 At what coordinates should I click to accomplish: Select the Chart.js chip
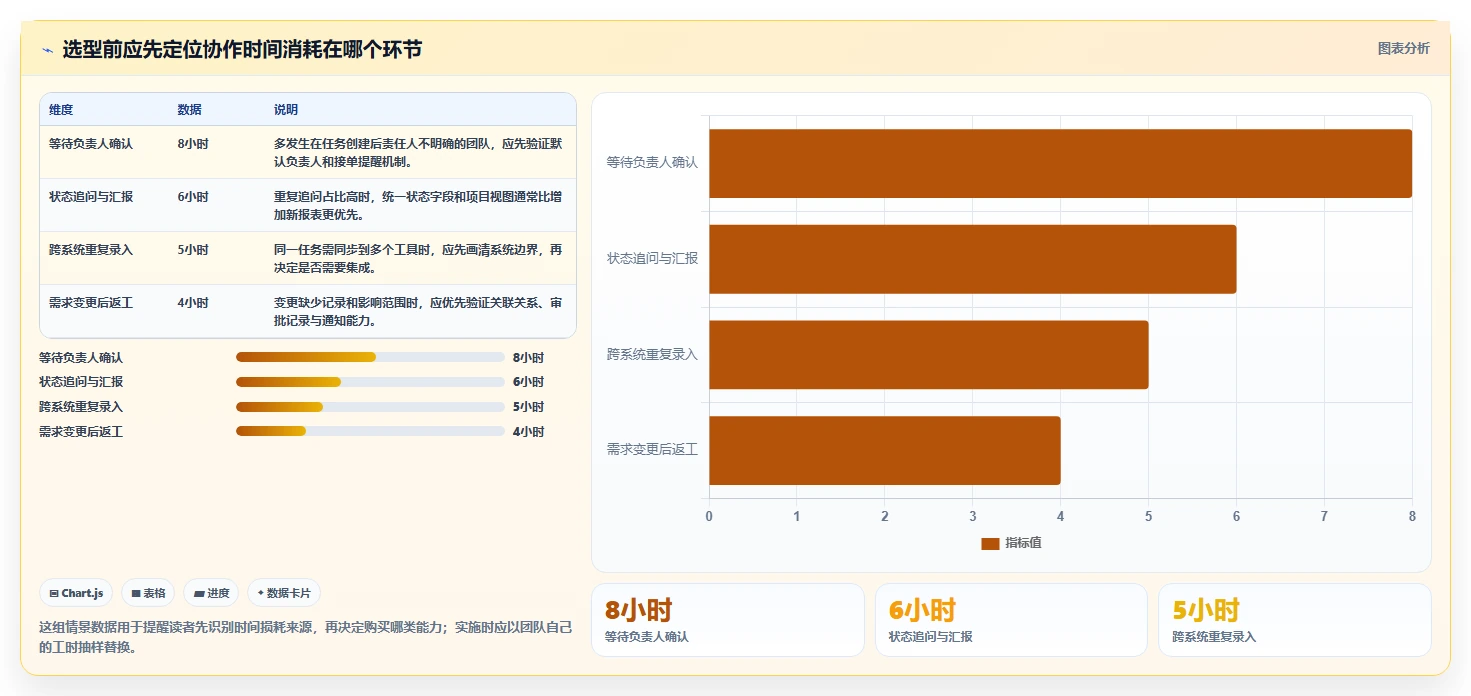tap(76, 593)
